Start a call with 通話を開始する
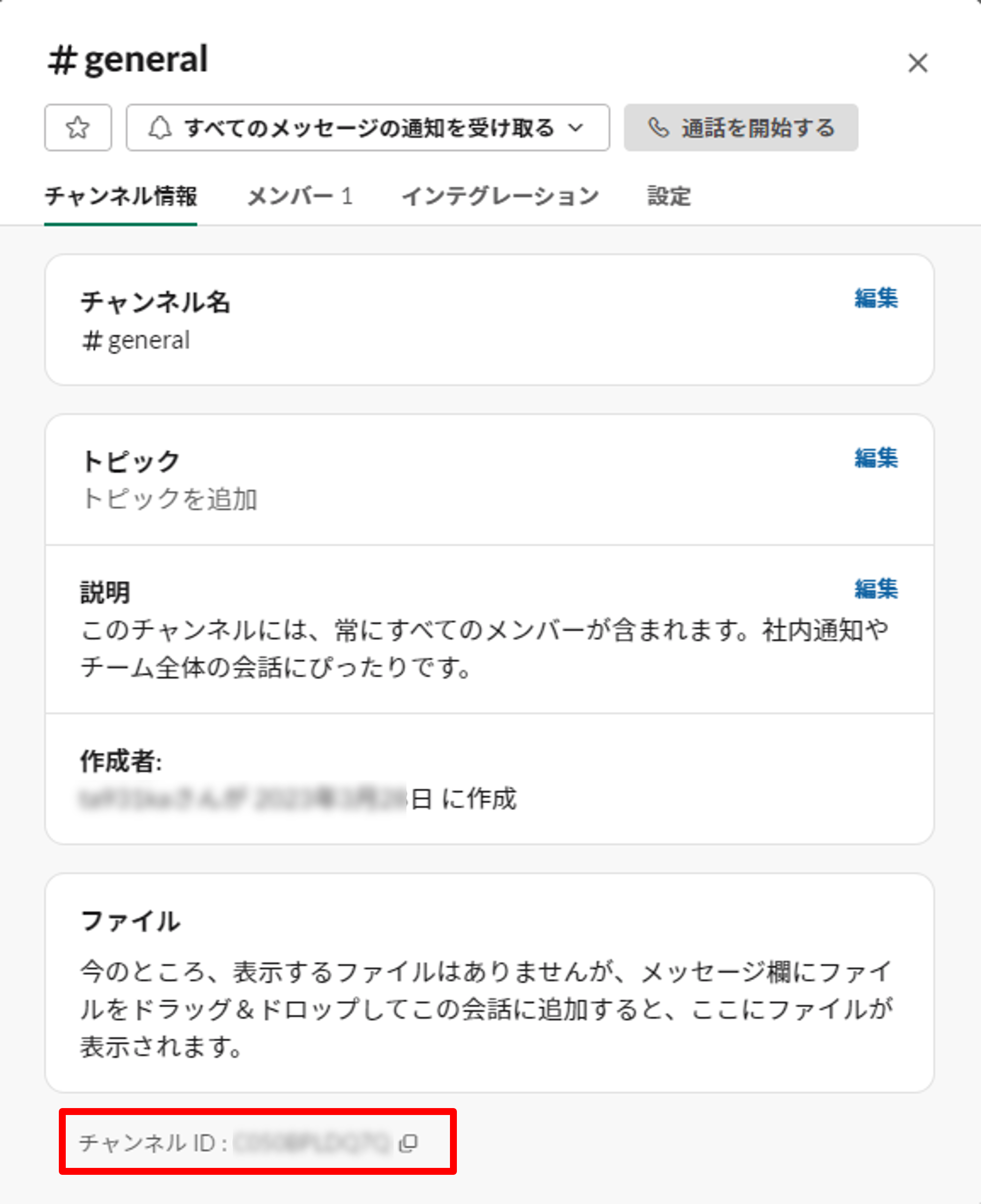 [x=741, y=127]
